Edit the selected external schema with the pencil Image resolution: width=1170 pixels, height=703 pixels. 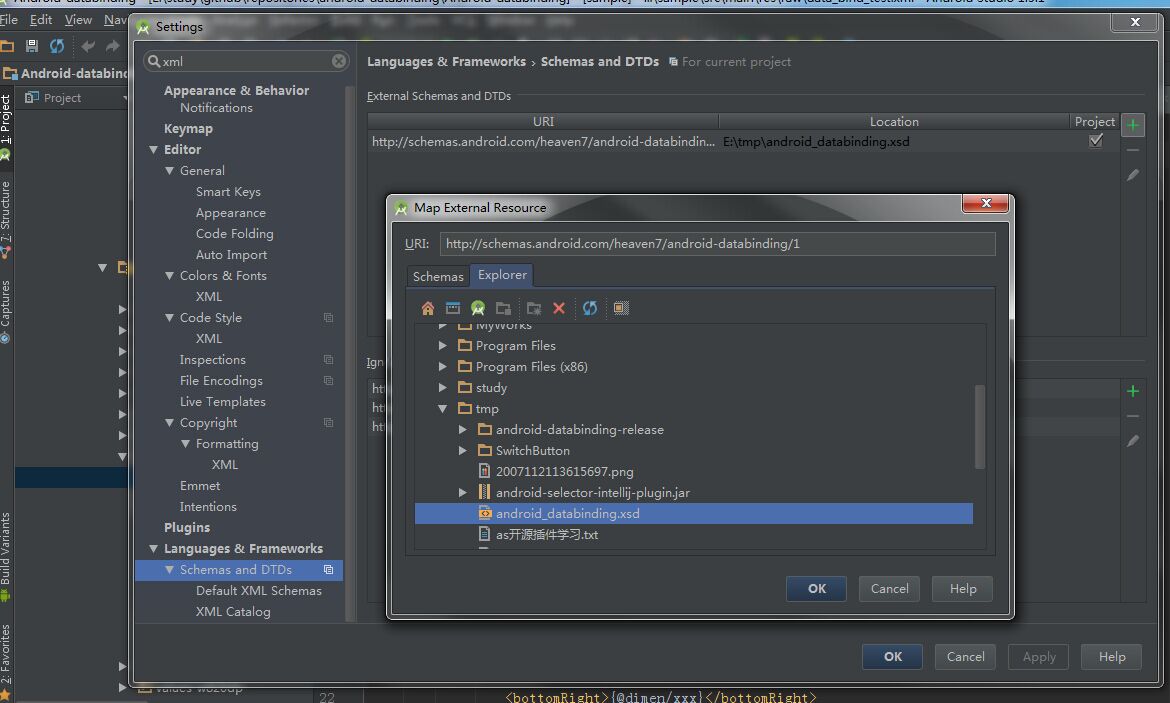point(1133,175)
